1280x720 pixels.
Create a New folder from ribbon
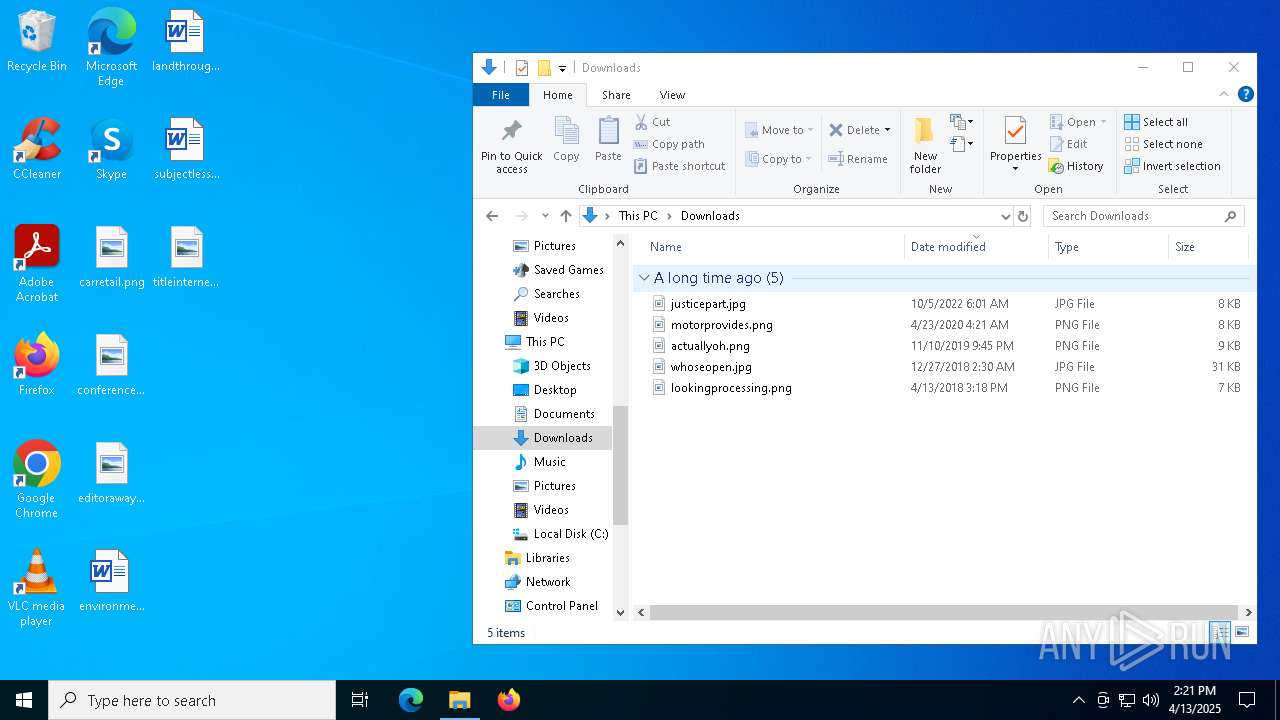925,146
